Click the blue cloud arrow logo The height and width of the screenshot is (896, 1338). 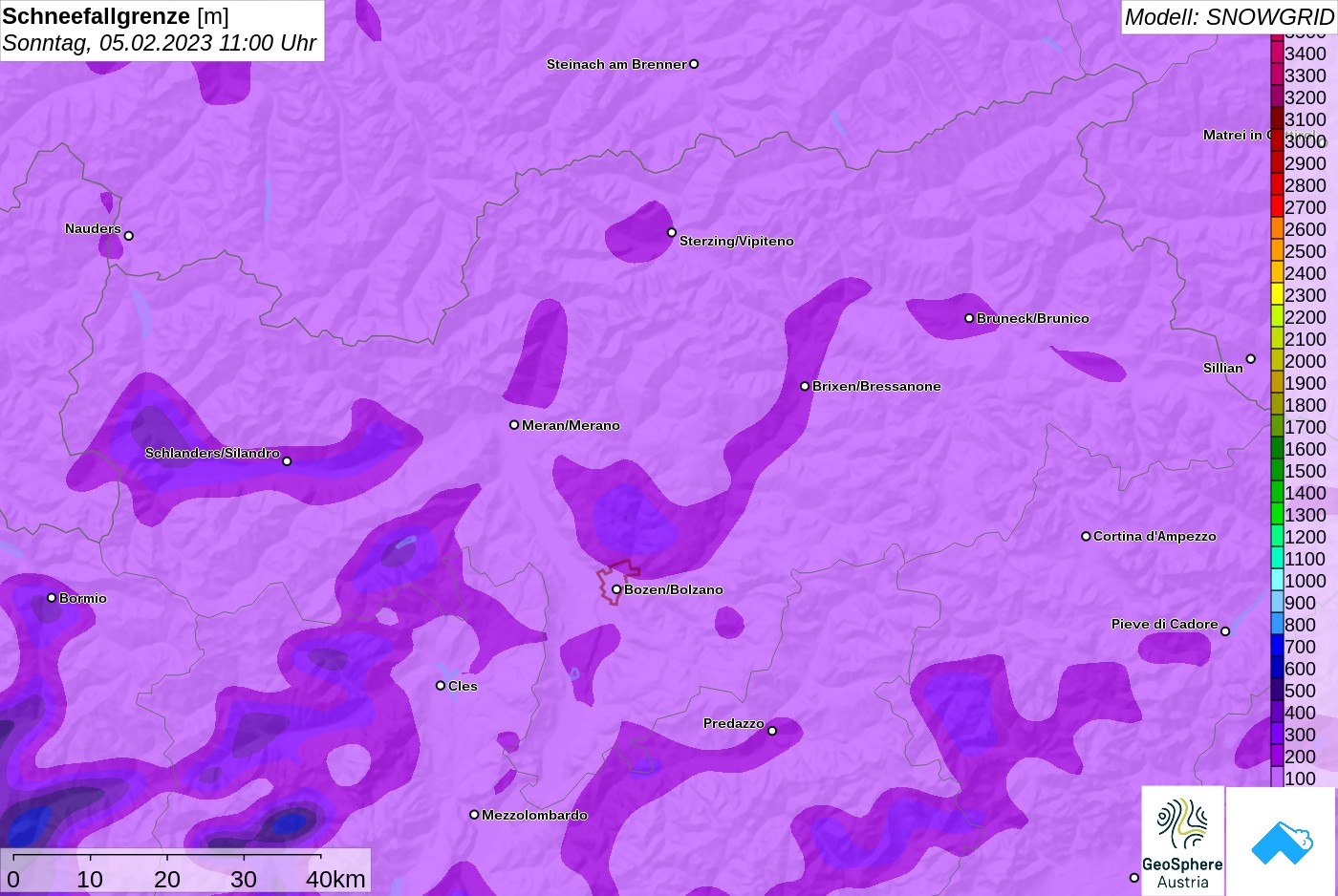1282,842
